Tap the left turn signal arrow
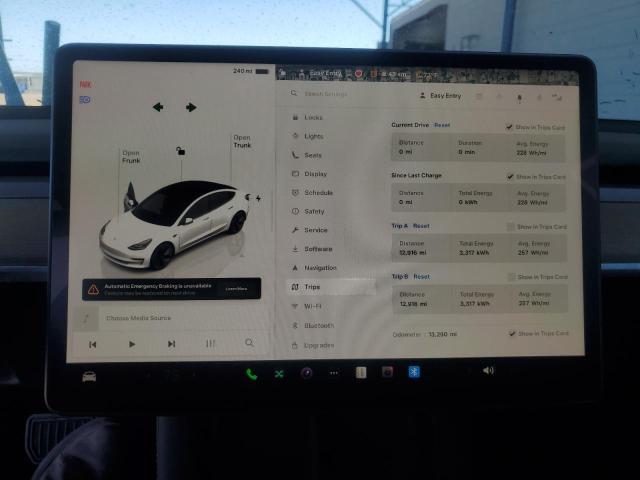The height and width of the screenshot is (480, 640). click(x=158, y=107)
